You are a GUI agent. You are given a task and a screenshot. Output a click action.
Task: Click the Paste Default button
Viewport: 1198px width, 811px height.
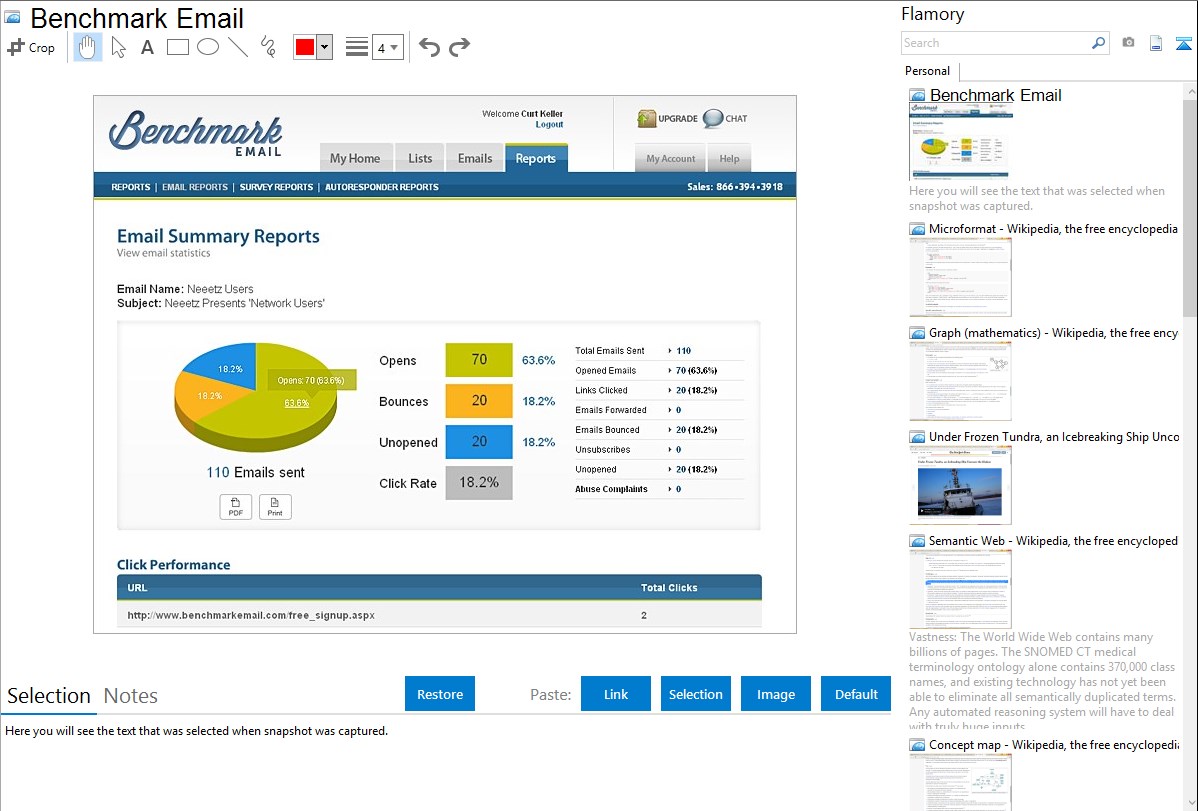tap(856, 694)
